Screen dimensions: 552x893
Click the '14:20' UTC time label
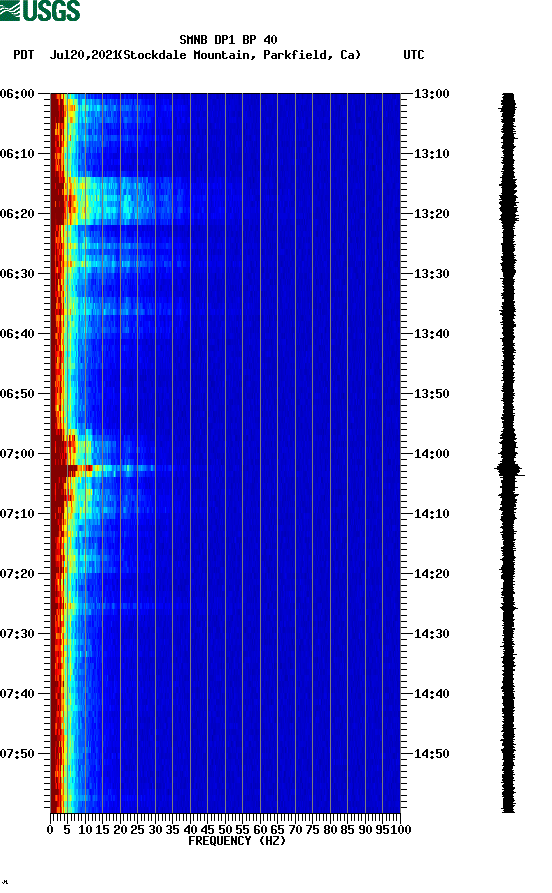[x=431, y=574]
